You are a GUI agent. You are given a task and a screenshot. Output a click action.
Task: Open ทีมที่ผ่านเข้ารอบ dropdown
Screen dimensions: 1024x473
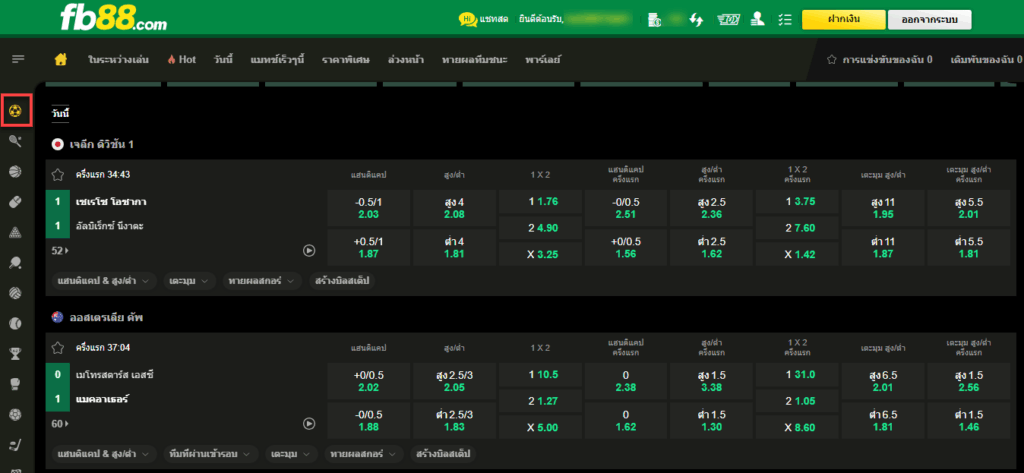(x=211, y=453)
